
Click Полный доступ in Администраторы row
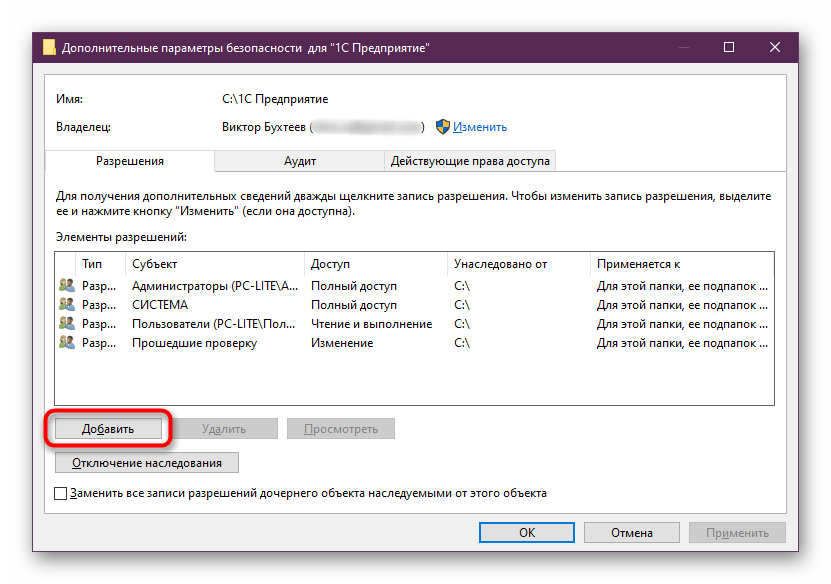(354, 286)
